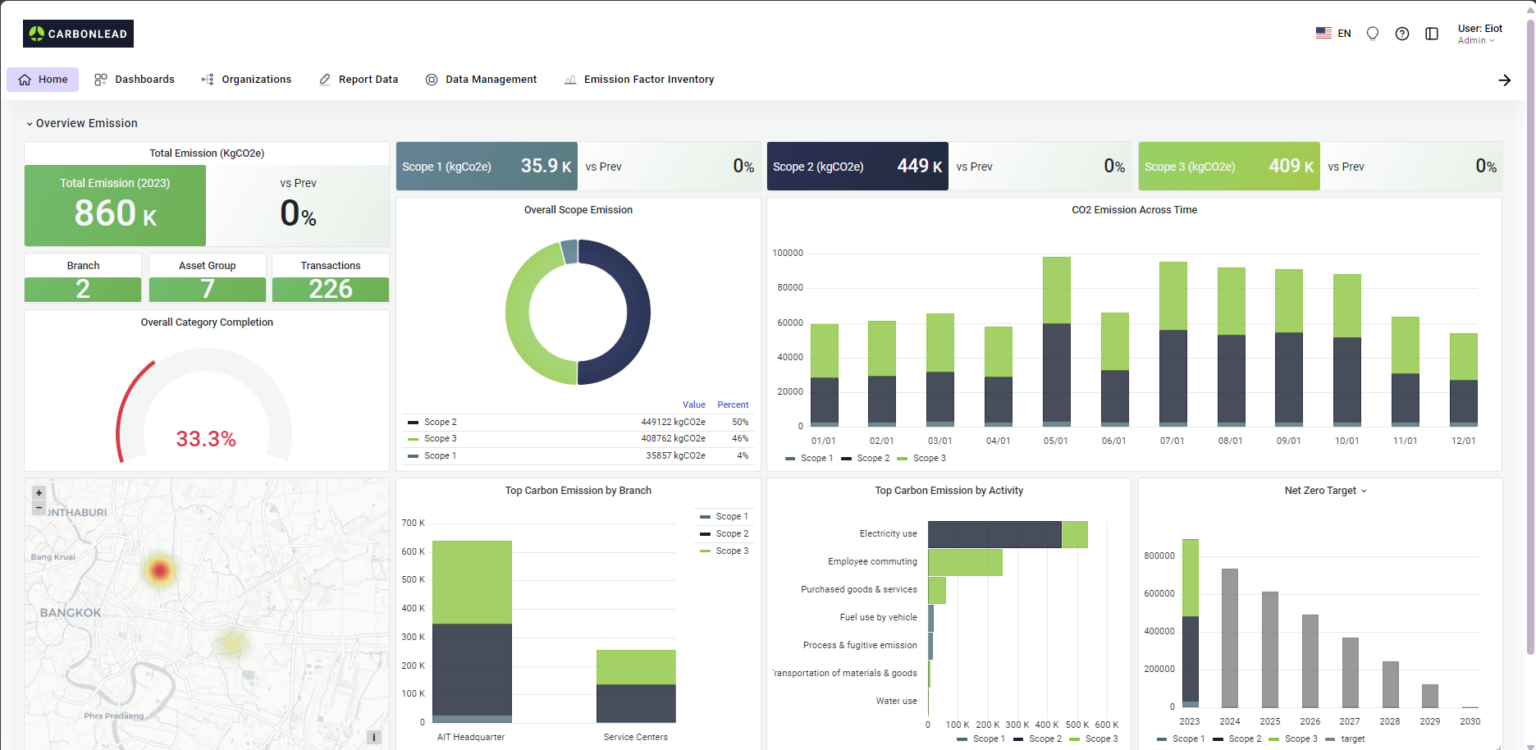The width and height of the screenshot is (1536, 750).
Task: Select the Dashboards grid icon
Action: pyautogui.click(x=98, y=79)
